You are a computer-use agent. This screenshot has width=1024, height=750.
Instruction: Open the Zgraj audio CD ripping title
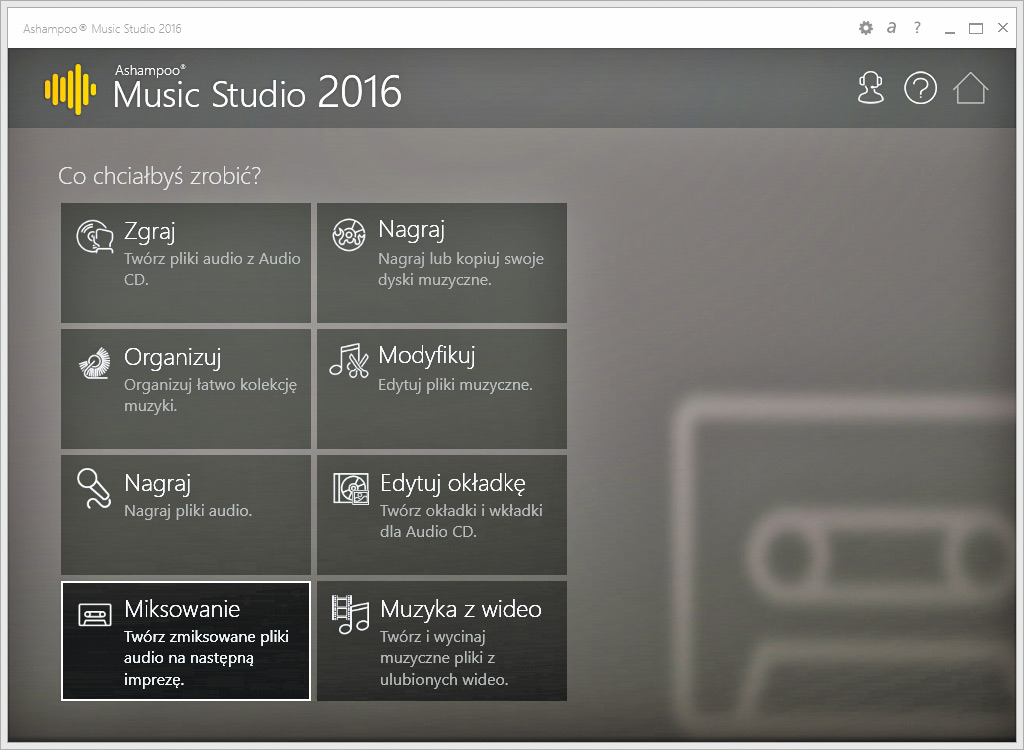[150, 231]
